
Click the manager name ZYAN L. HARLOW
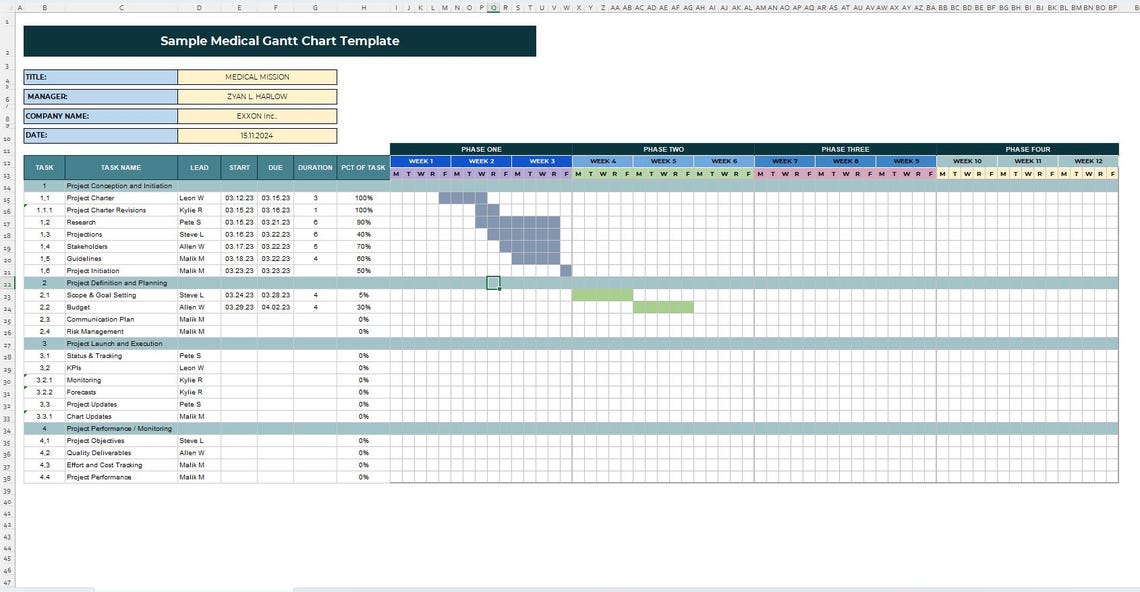click(256, 96)
